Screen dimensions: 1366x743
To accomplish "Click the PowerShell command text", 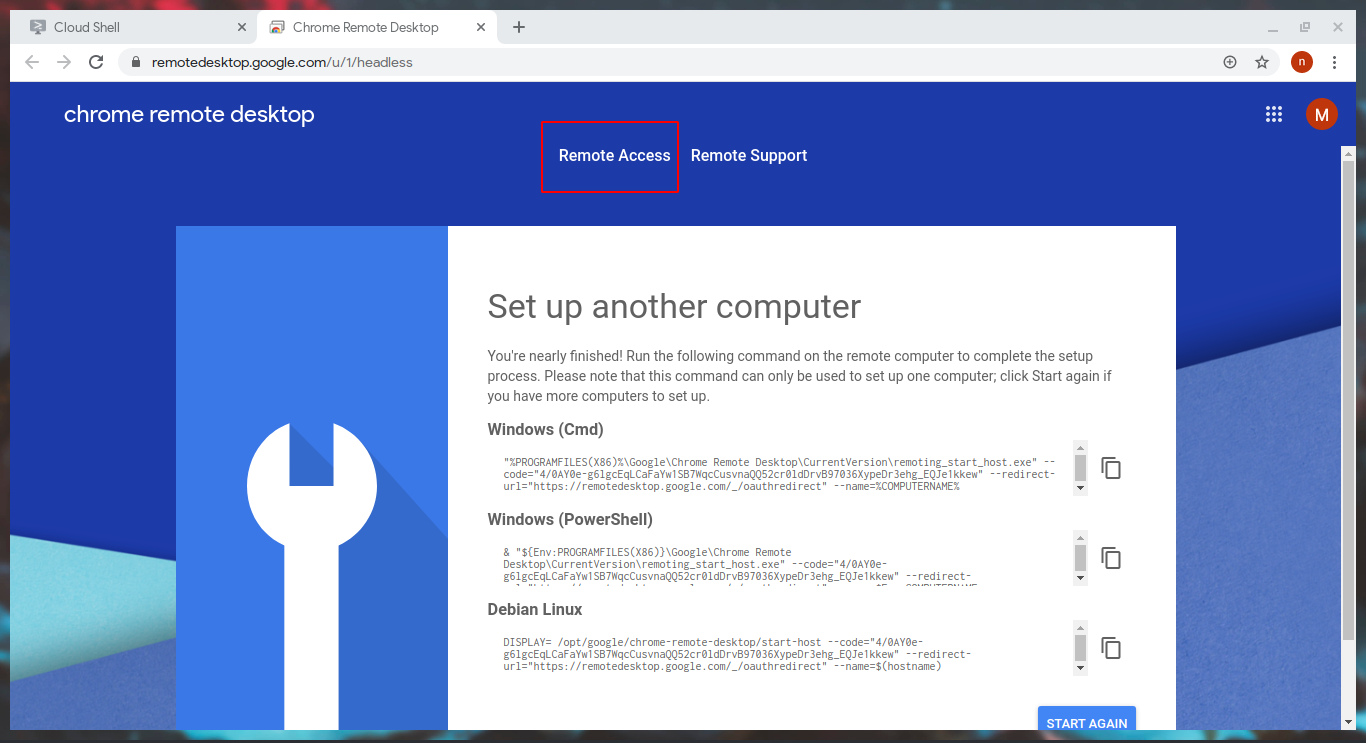I will coord(740,565).
